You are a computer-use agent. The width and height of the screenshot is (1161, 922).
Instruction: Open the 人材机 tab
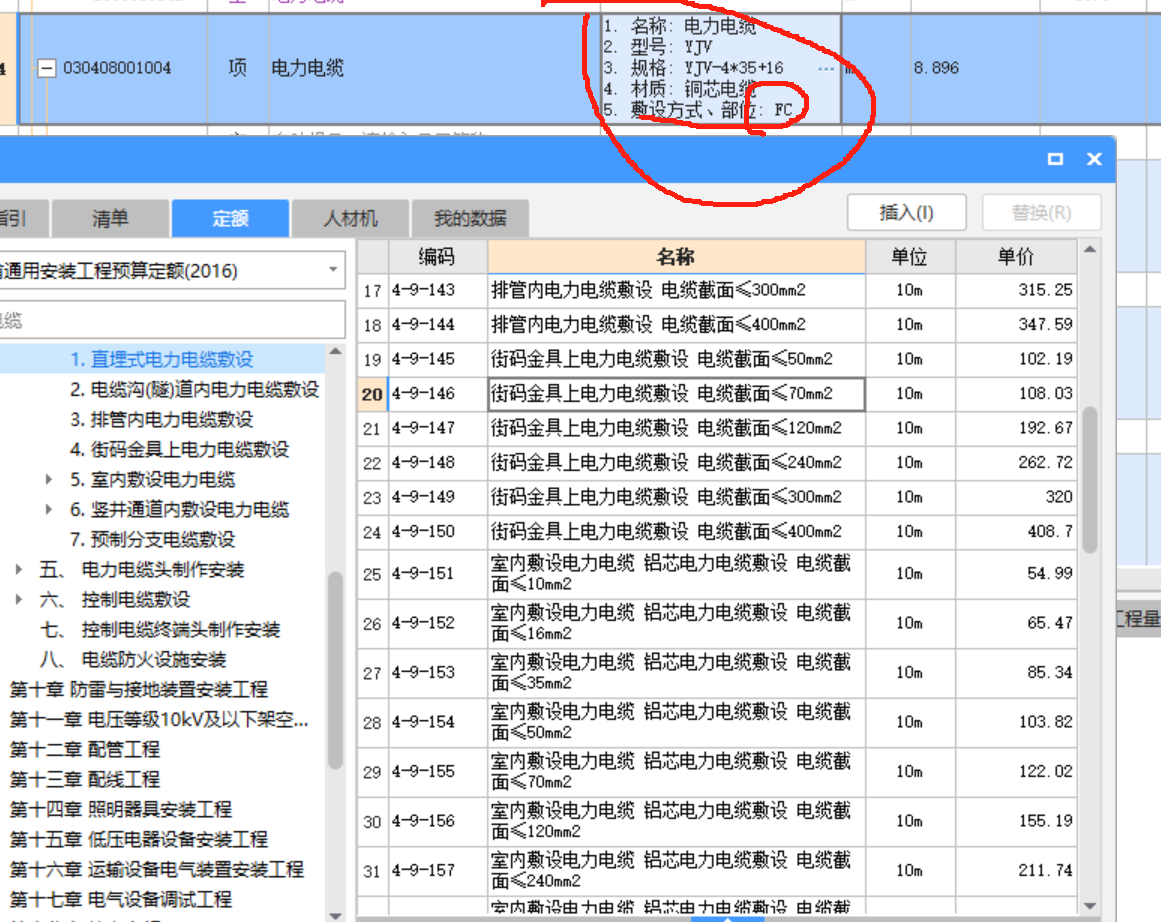pos(350,218)
